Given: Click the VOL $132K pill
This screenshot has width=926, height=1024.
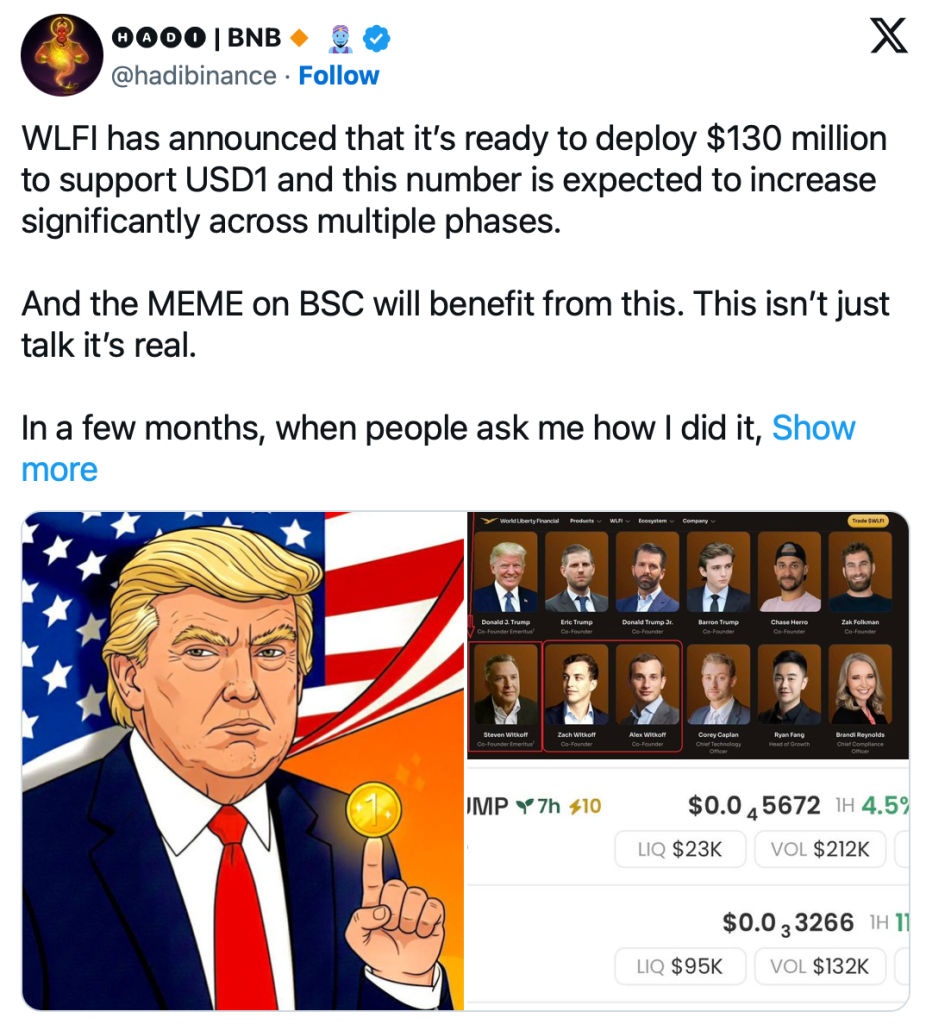Looking at the screenshot, I should coord(820,966).
